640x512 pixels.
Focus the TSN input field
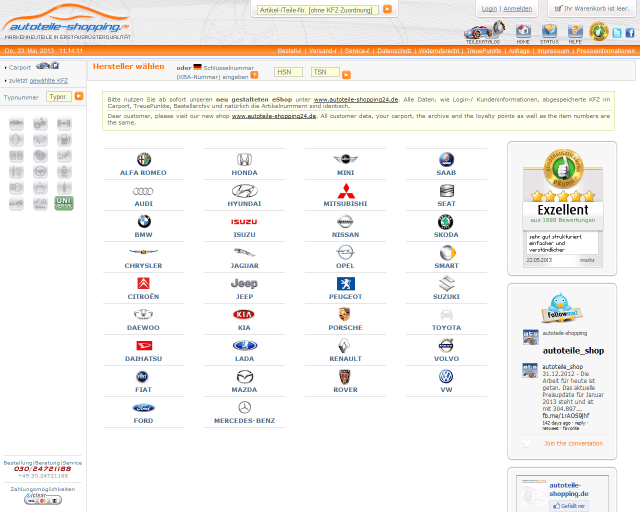click(325, 72)
